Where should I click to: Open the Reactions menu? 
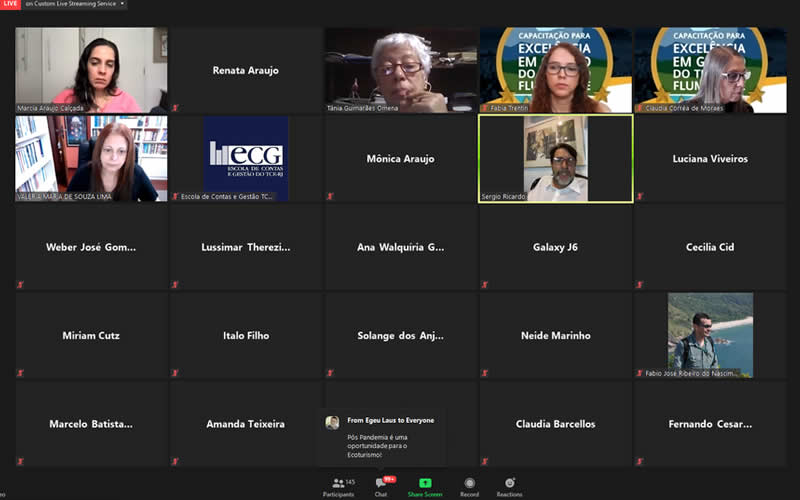click(x=509, y=486)
